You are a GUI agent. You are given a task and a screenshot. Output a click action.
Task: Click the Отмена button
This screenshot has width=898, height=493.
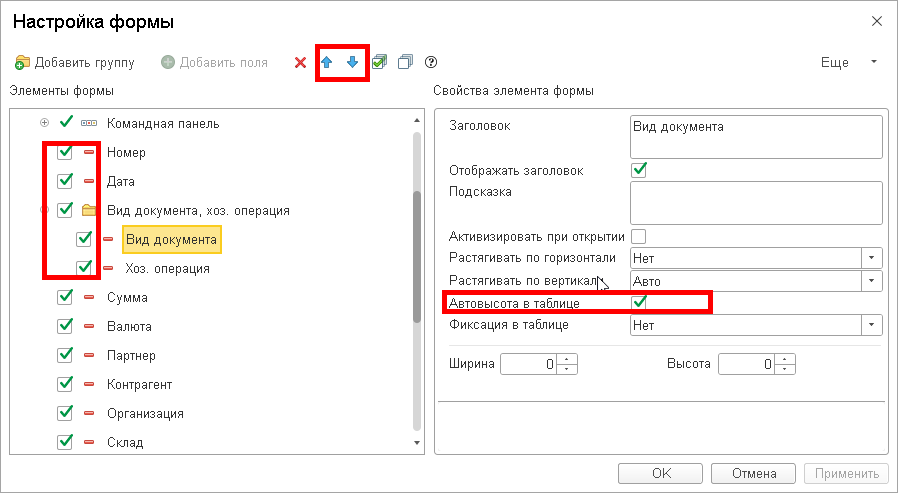point(755,473)
